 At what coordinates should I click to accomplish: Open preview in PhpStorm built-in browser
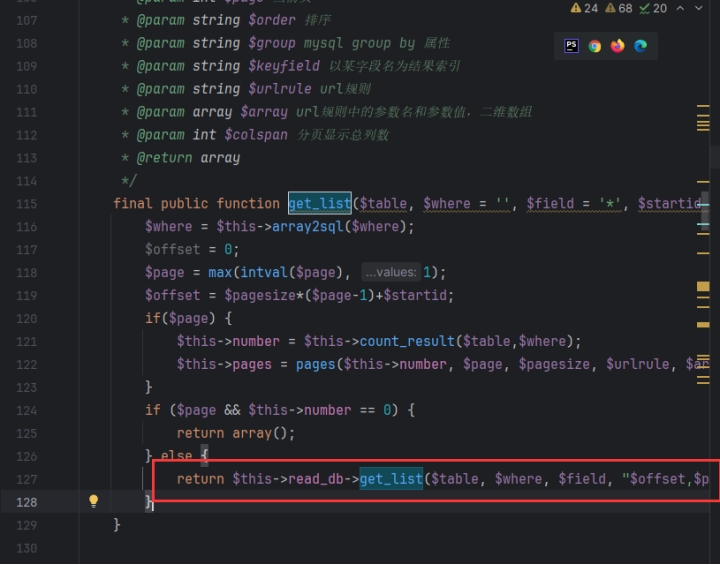pyautogui.click(x=571, y=46)
